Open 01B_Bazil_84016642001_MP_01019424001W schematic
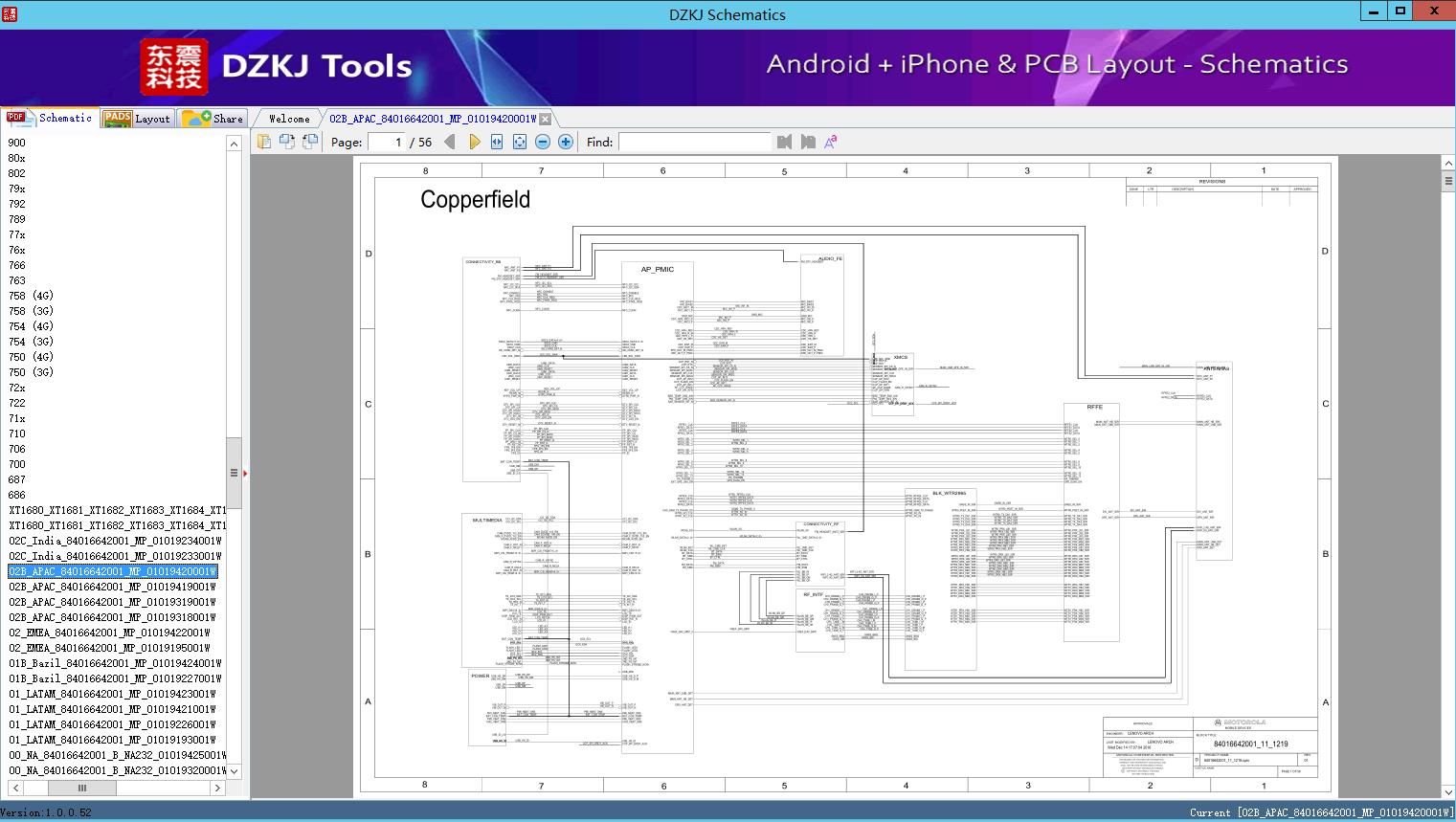Viewport: 1456px width, 822px height. pyautogui.click(x=115, y=663)
